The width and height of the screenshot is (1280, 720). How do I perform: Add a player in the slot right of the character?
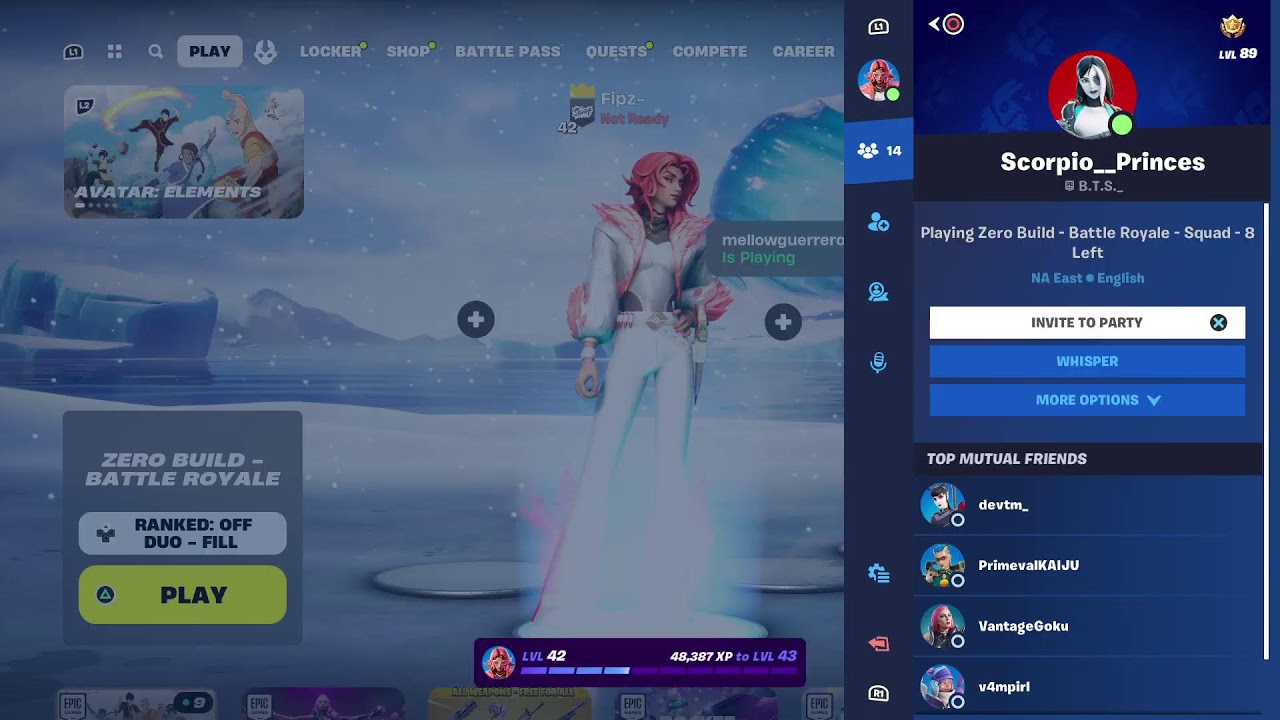(x=783, y=321)
